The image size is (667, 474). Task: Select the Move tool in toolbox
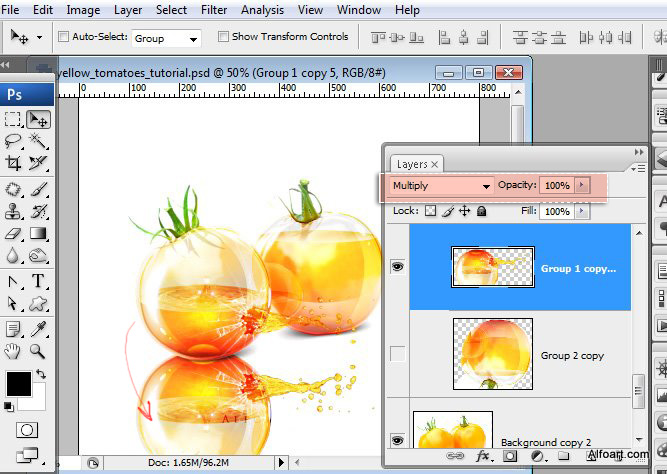pos(38,119)
